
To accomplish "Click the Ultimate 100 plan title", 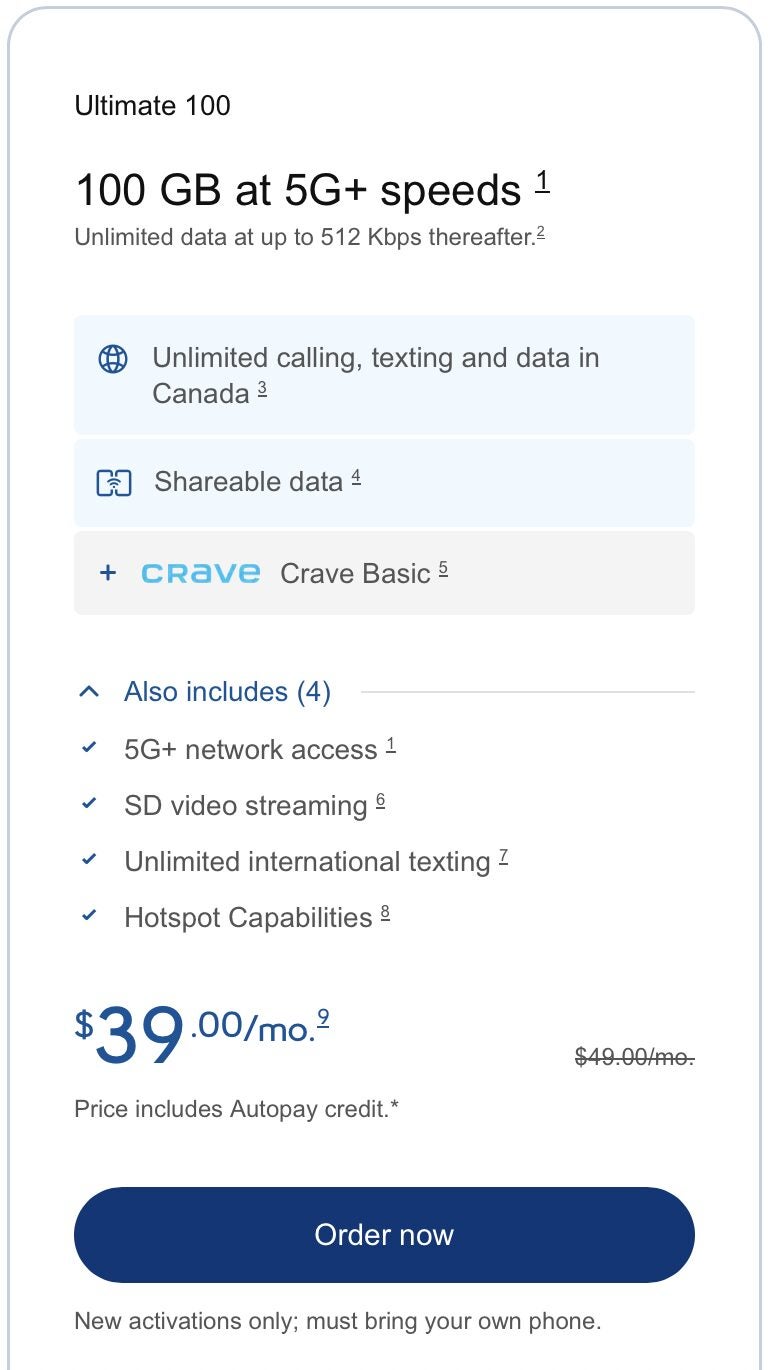I will click(x=152, y=105).
